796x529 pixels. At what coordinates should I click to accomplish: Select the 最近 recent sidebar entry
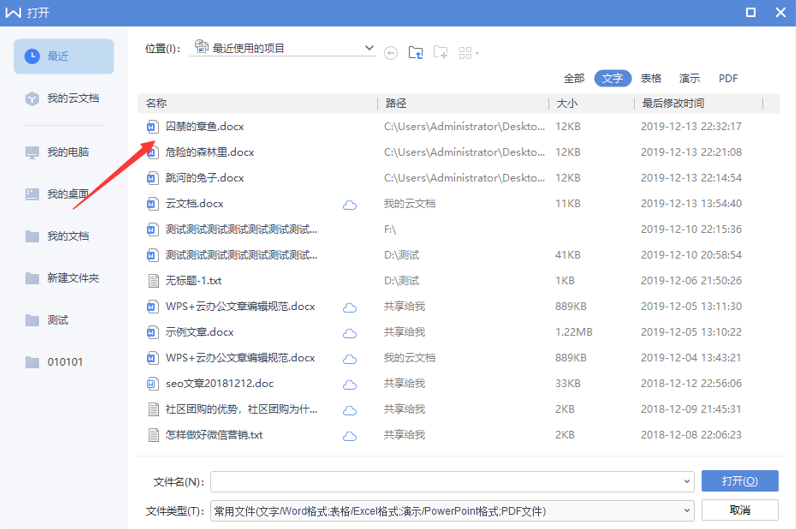(x=63, y=56)
